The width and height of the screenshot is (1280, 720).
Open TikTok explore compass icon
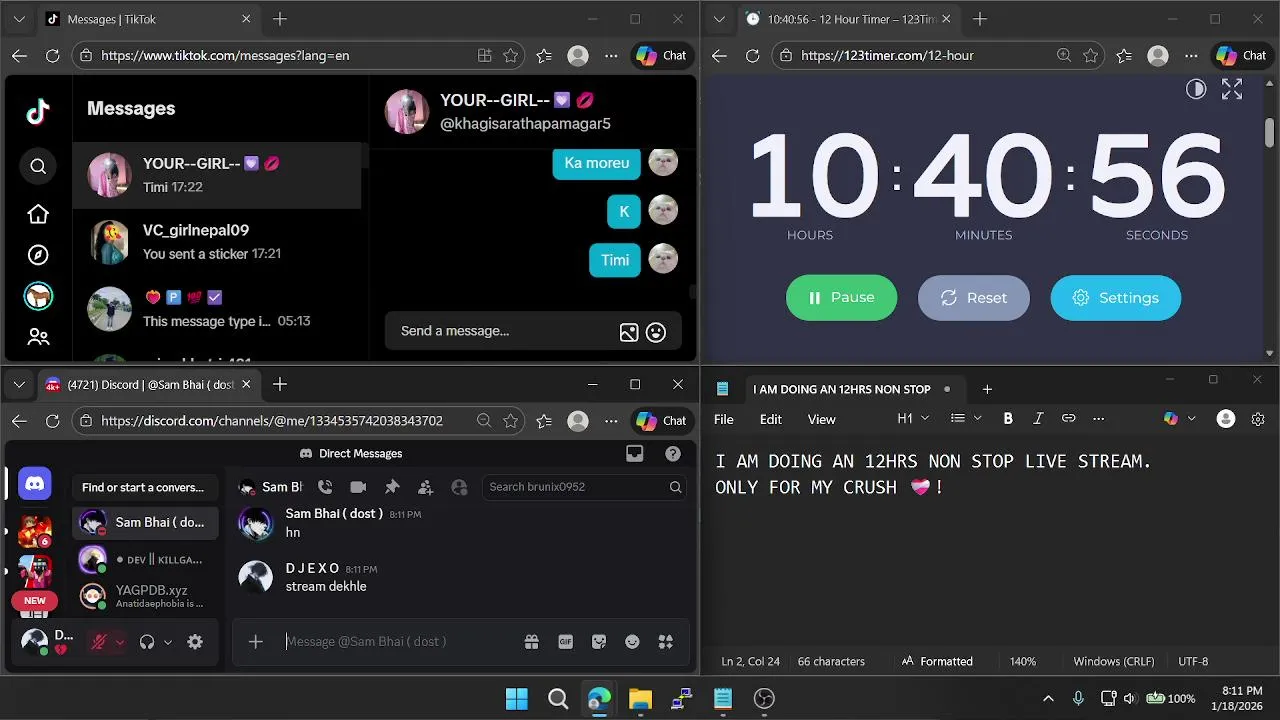[38, 255]
